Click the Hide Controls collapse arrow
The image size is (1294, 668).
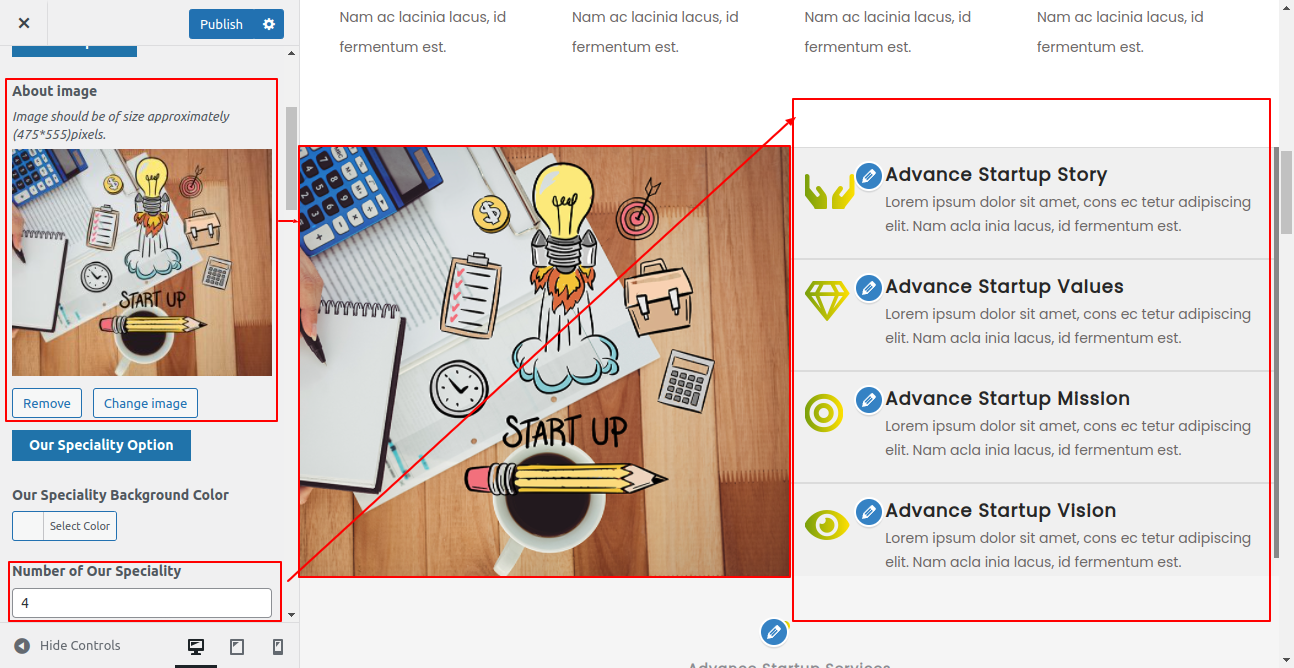(22, 646)
